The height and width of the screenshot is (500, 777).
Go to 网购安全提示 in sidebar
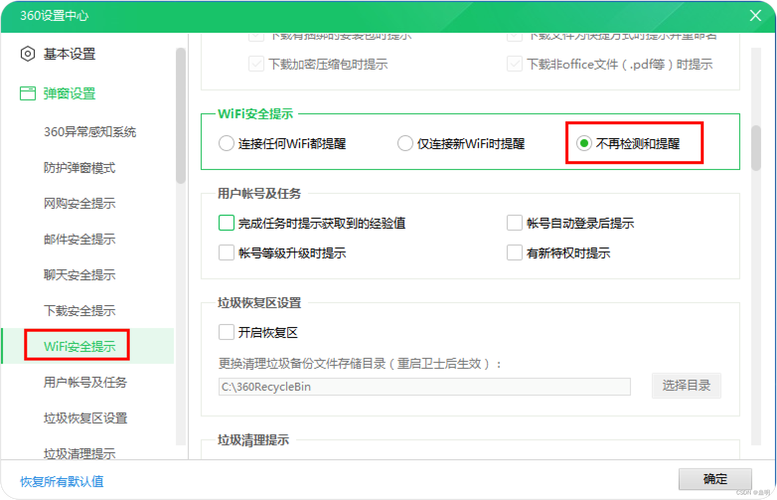tap(79, 204)
